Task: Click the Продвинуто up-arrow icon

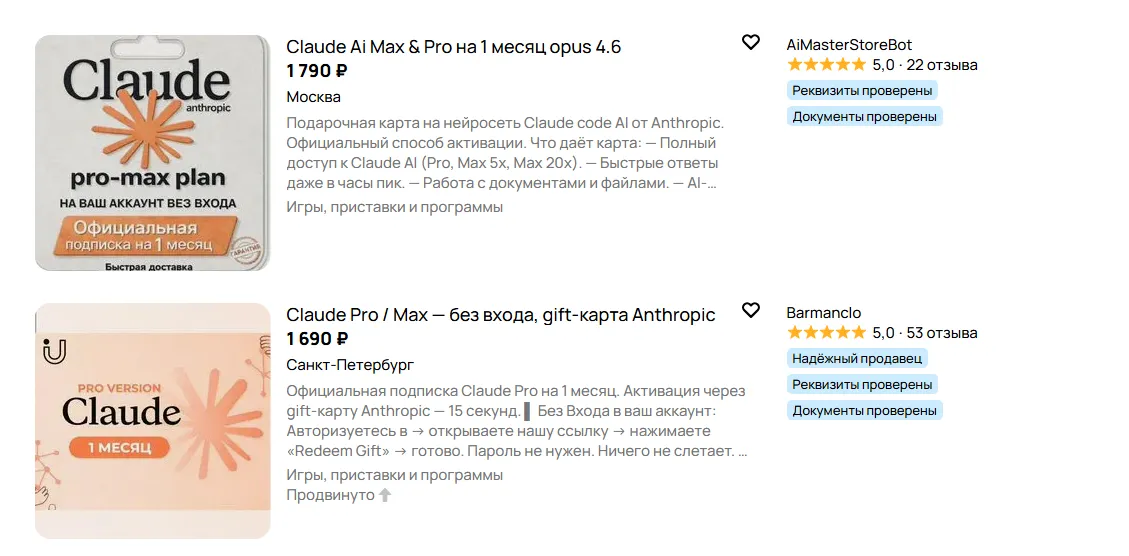Action: (385, 495)
